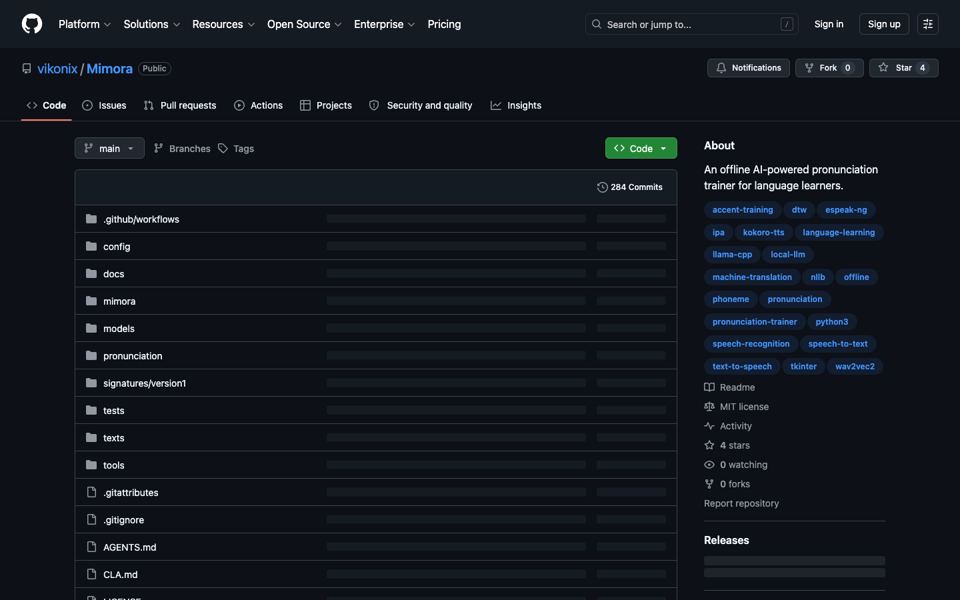Click Report repository link

pyautogui.click(x=741, y=503)
